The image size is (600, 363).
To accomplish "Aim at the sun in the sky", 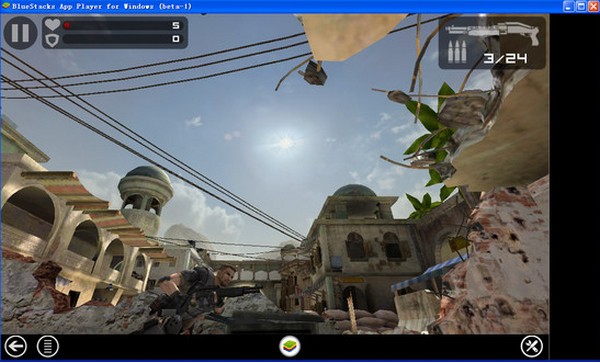I will tap(285, 143).
